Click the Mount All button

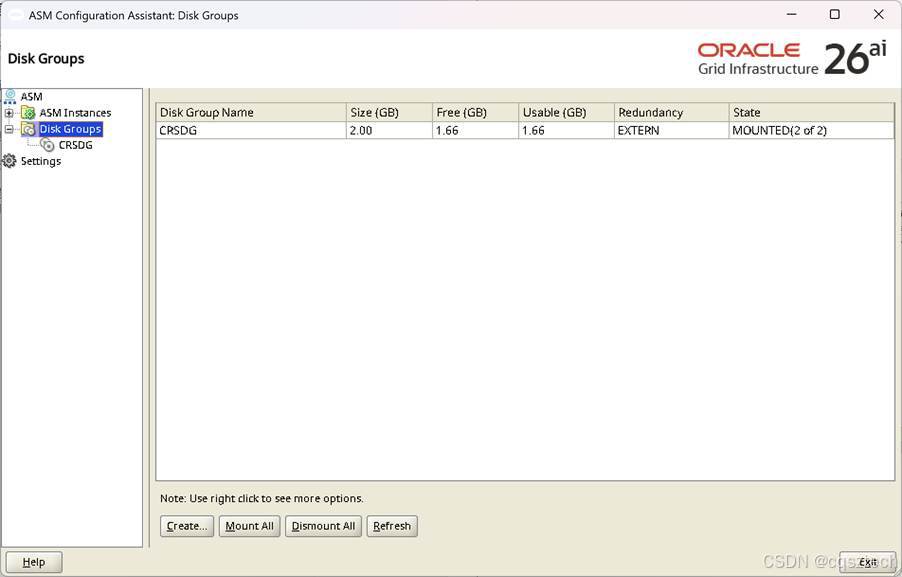click(x=250, y=526)
